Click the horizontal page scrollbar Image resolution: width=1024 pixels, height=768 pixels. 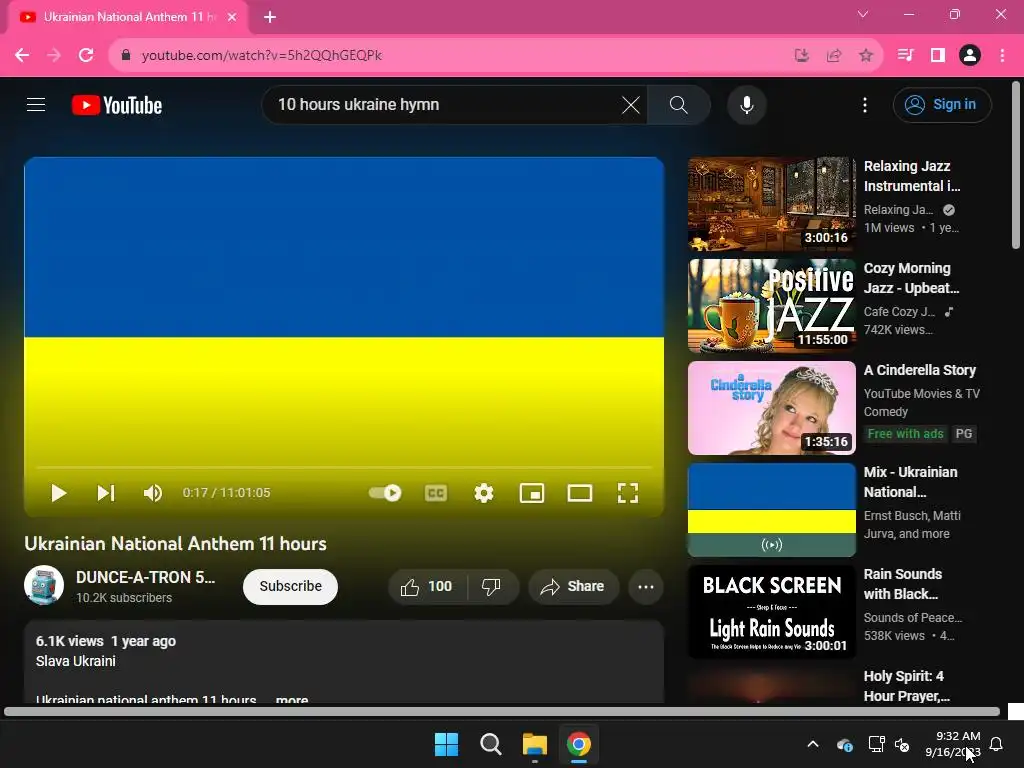(502, 712)
